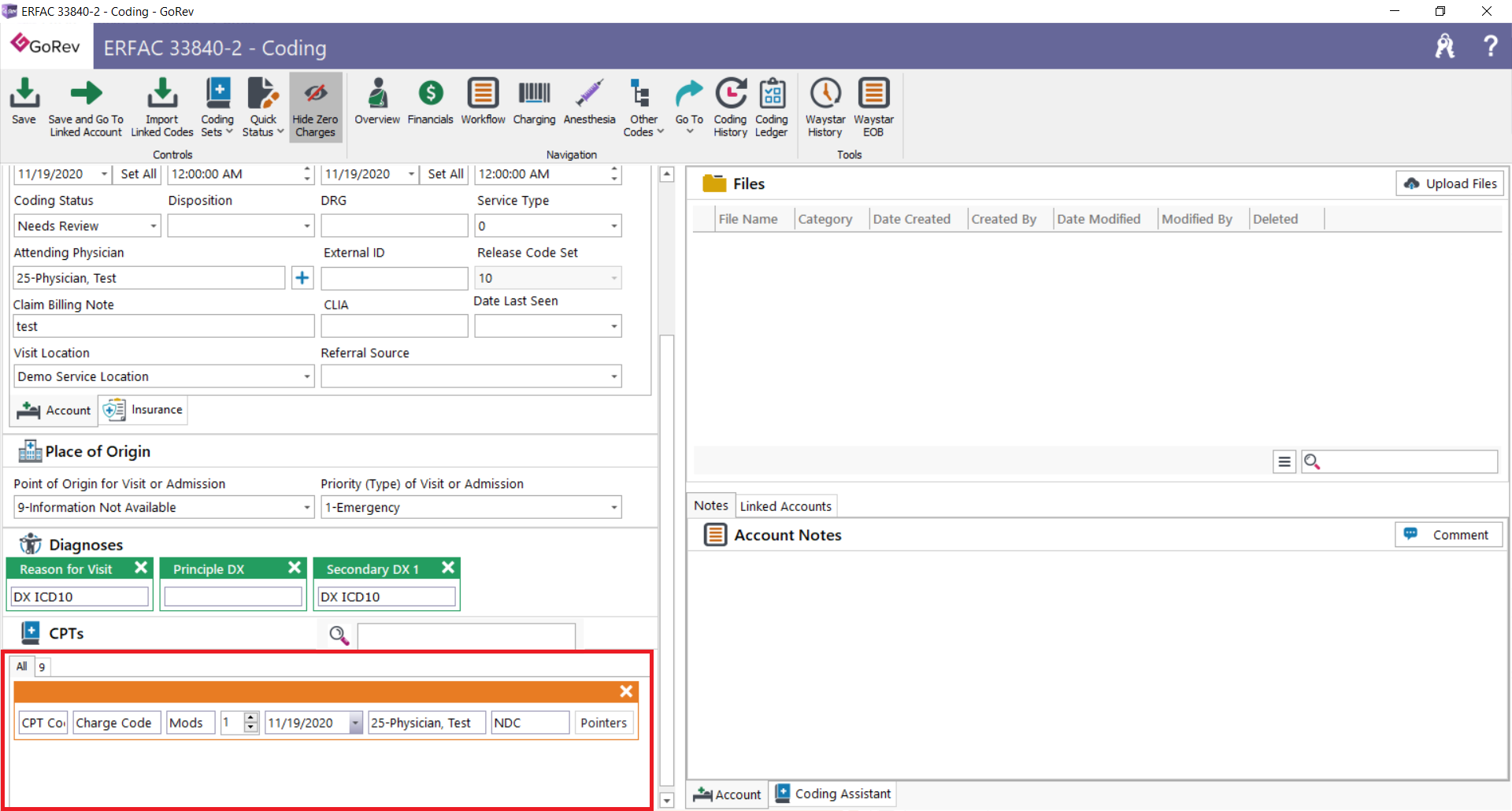Select the CPT All tab
This screenshot has height=811, width=1512.
tap(22, 666)
